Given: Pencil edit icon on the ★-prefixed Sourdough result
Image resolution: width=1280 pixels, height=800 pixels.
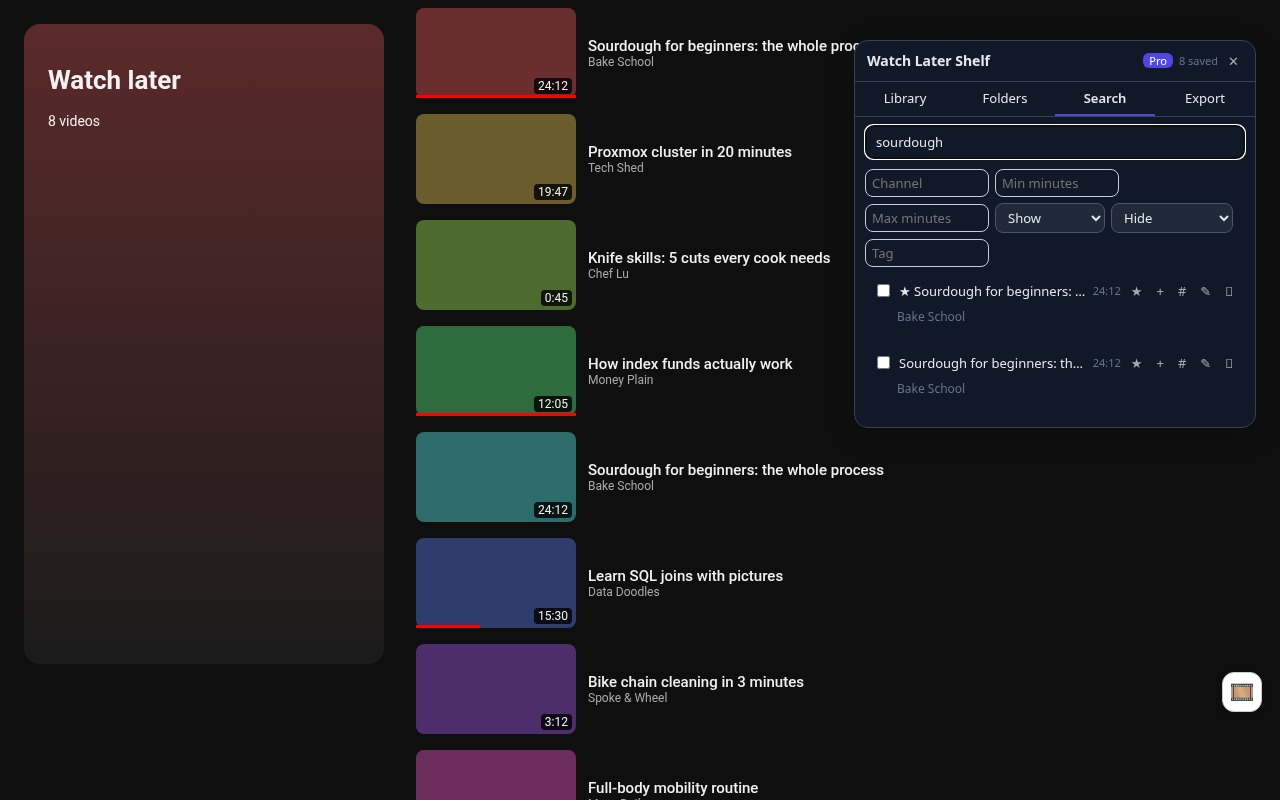Looking at the screenshot, I should [x=1205, y=291].
